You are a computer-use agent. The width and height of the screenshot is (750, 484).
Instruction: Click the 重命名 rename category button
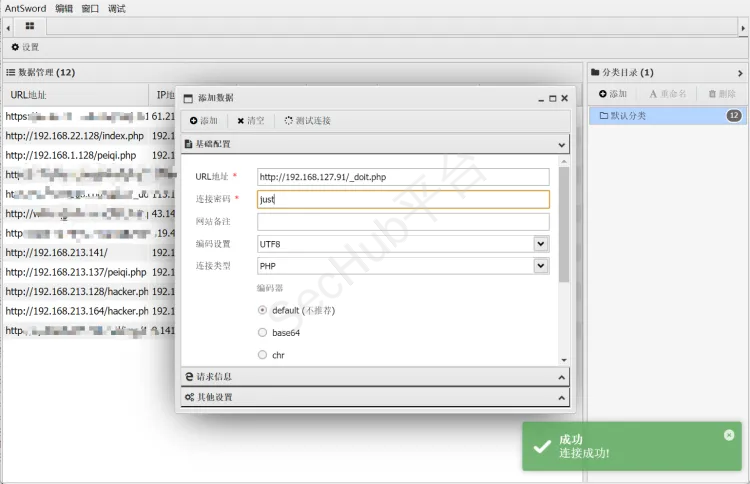pos(668,94)
